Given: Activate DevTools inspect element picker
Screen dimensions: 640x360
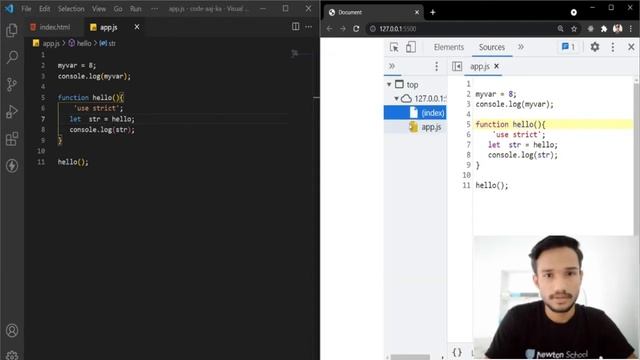Looking at the screenshot, I should pyautogui.click(x=394, y=47).
